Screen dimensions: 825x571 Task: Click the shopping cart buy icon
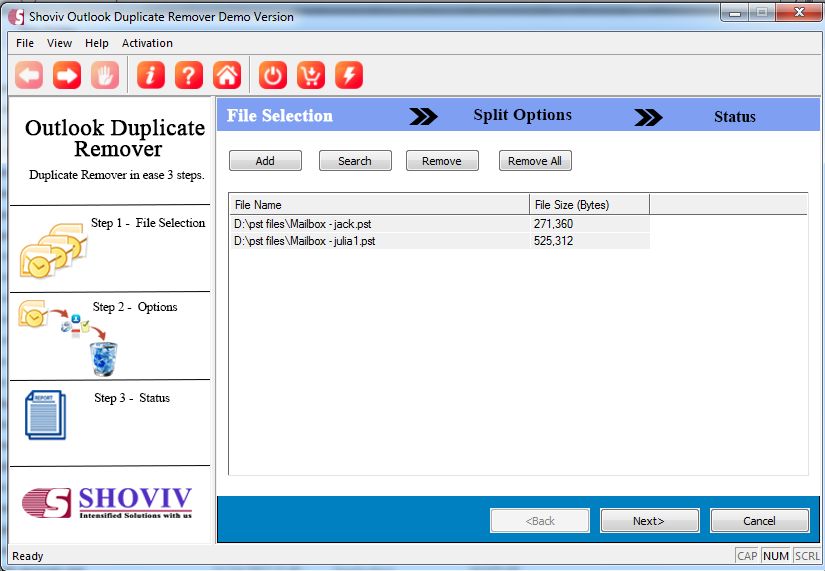tap(311, 75)
